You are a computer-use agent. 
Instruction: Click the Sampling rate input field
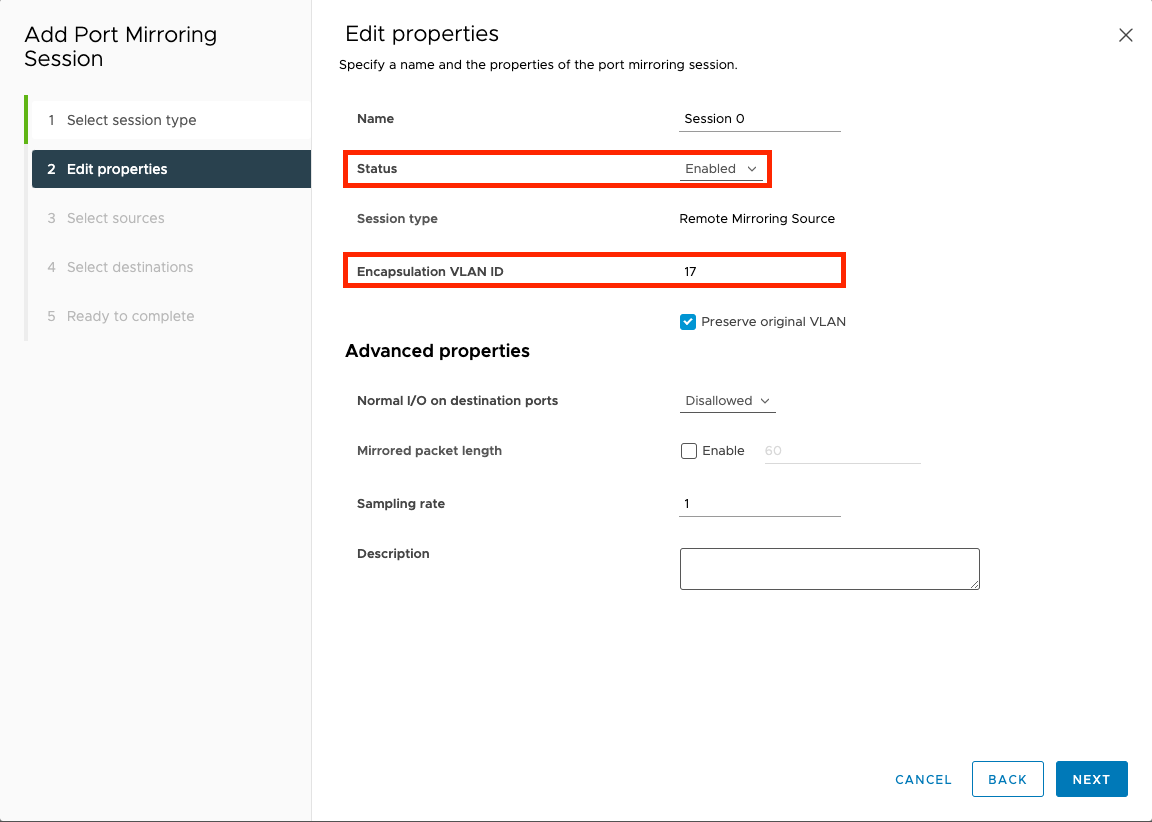[759, 503]
